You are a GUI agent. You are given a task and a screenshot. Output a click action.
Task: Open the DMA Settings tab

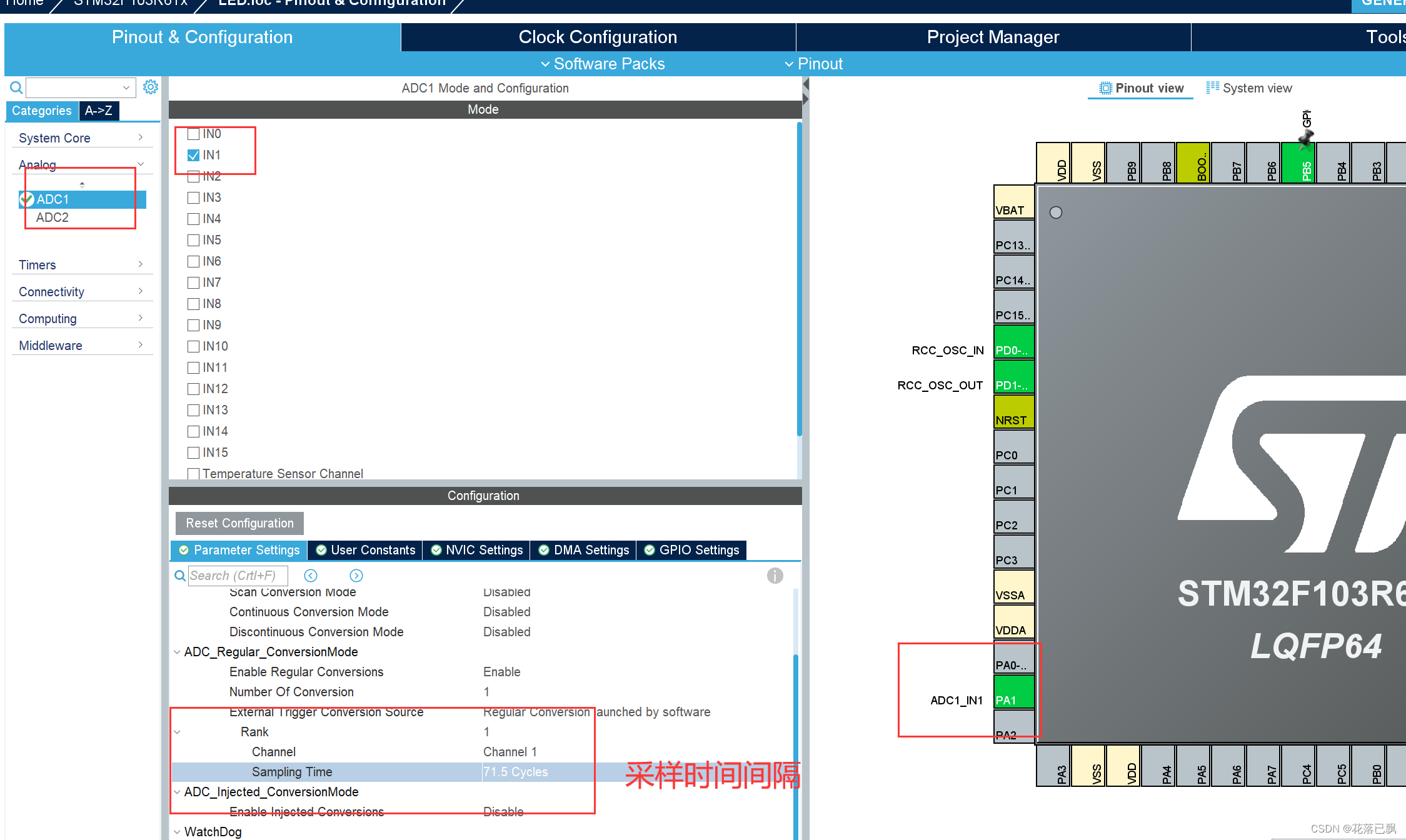pyautogui.click(x=583, y=550)
